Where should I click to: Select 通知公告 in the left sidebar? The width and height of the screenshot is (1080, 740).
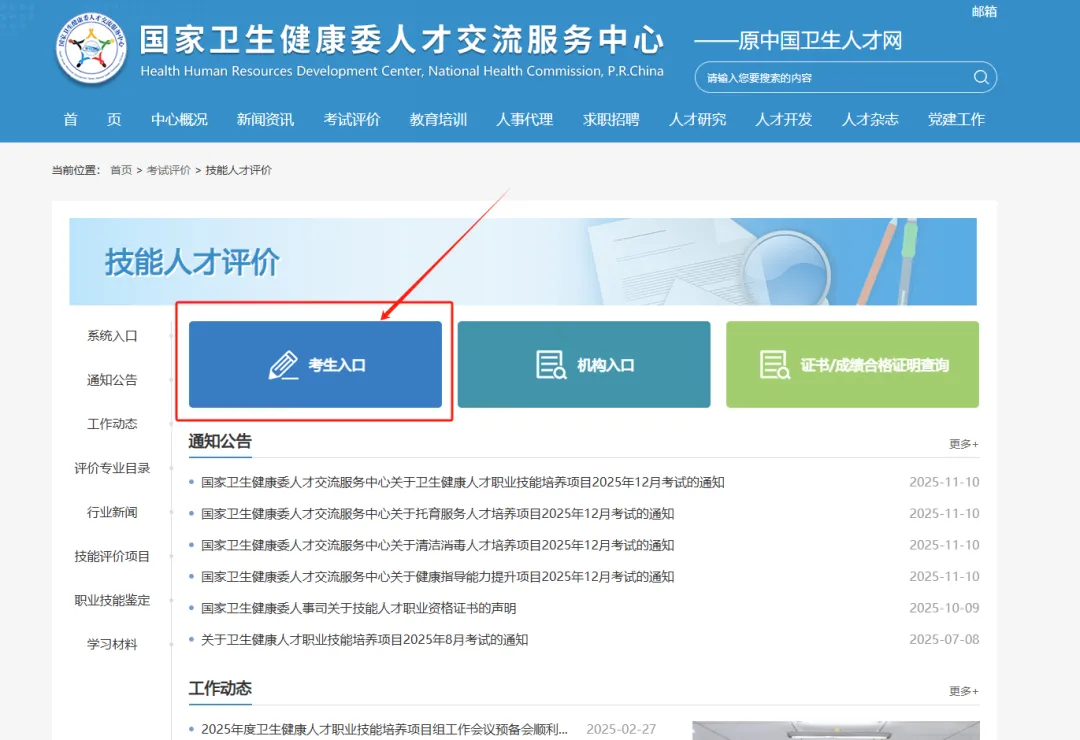click(x=112, y=380)
